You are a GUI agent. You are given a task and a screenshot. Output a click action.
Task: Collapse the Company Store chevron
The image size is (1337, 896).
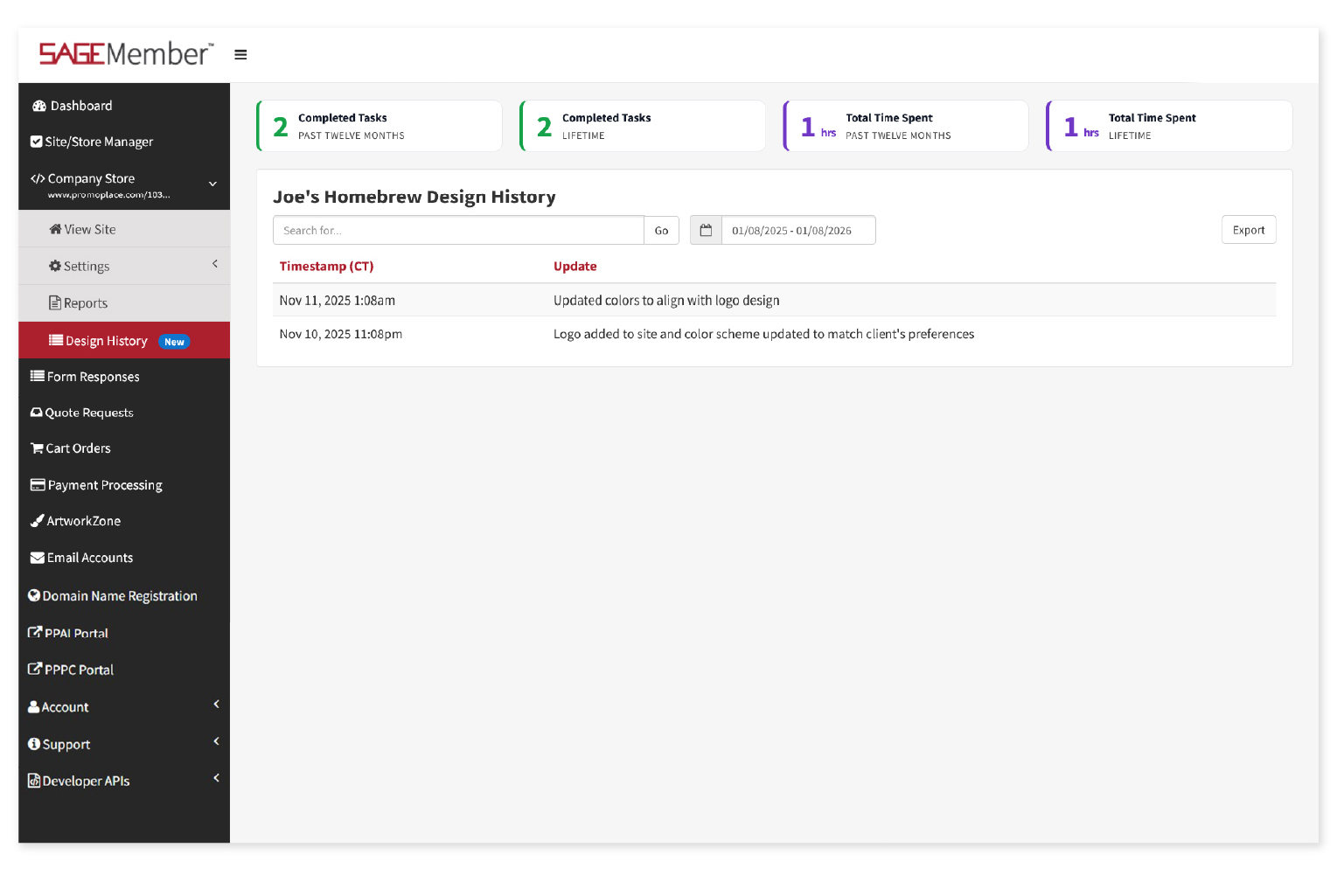[x=212, y=184]
